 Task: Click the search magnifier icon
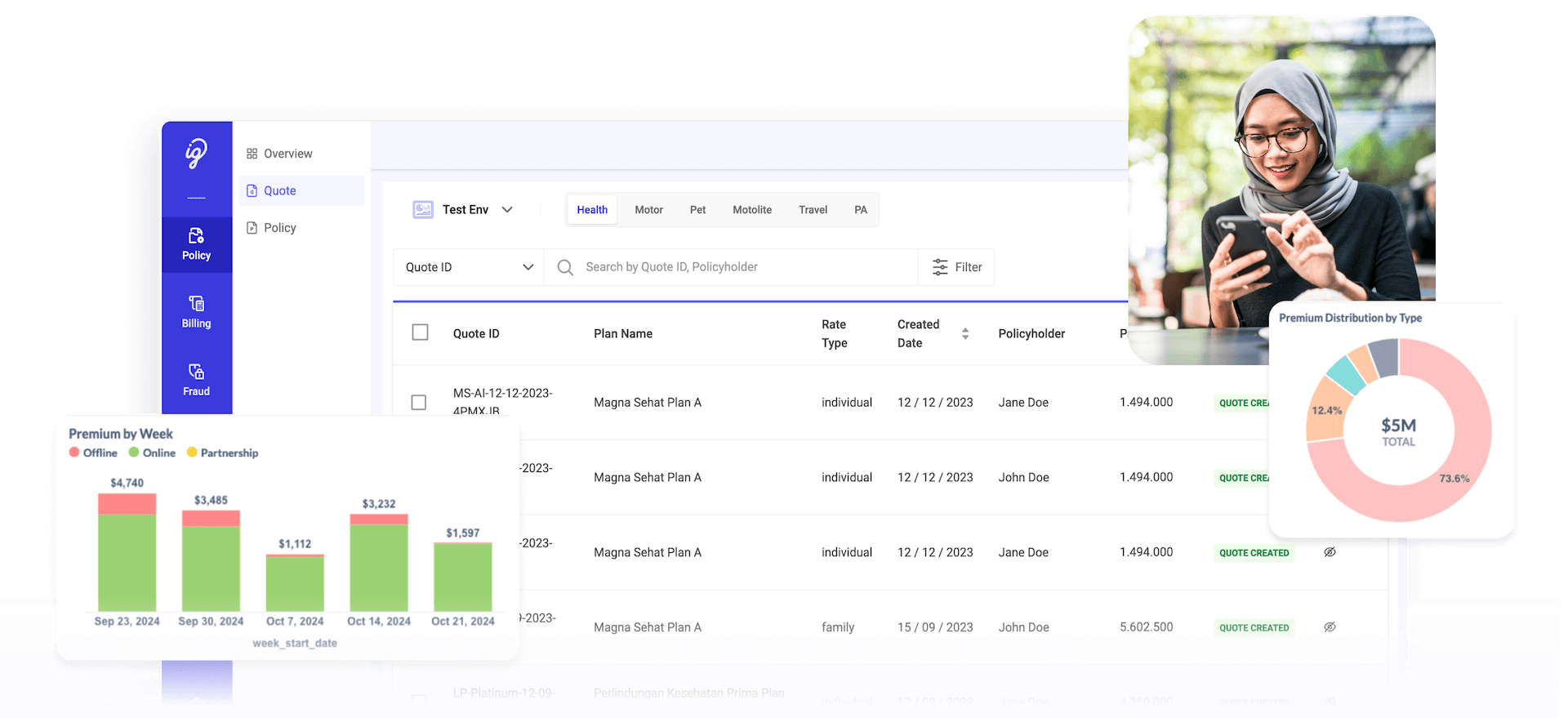[564, 267]
